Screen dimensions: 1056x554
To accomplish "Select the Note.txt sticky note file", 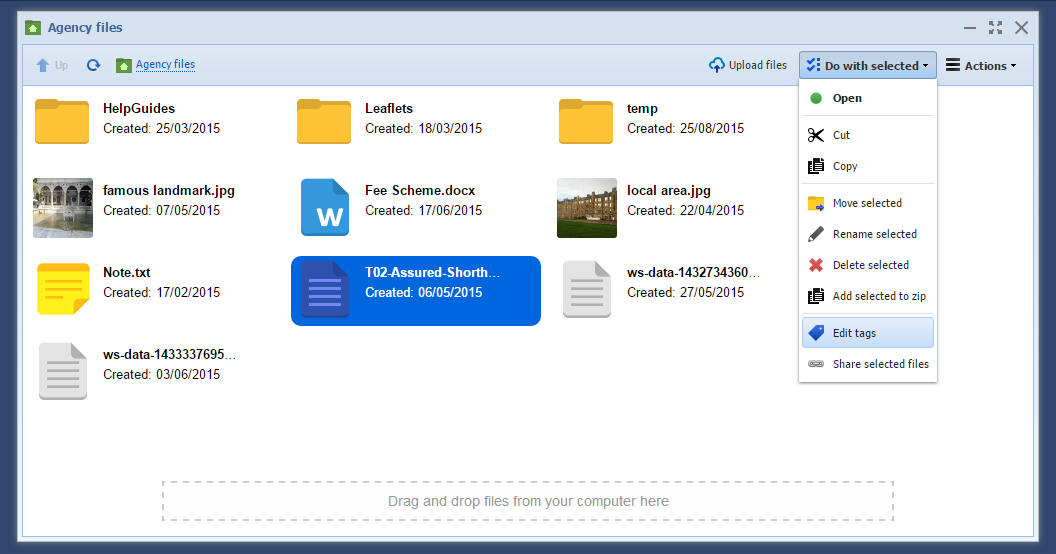I will [x=63, y=290].
